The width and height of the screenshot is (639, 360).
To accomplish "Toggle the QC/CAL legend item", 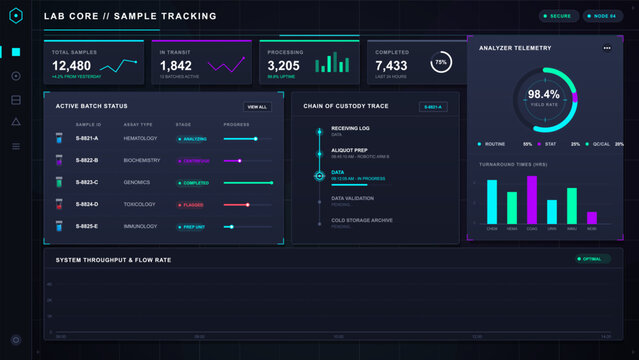I will click(604, 144).
